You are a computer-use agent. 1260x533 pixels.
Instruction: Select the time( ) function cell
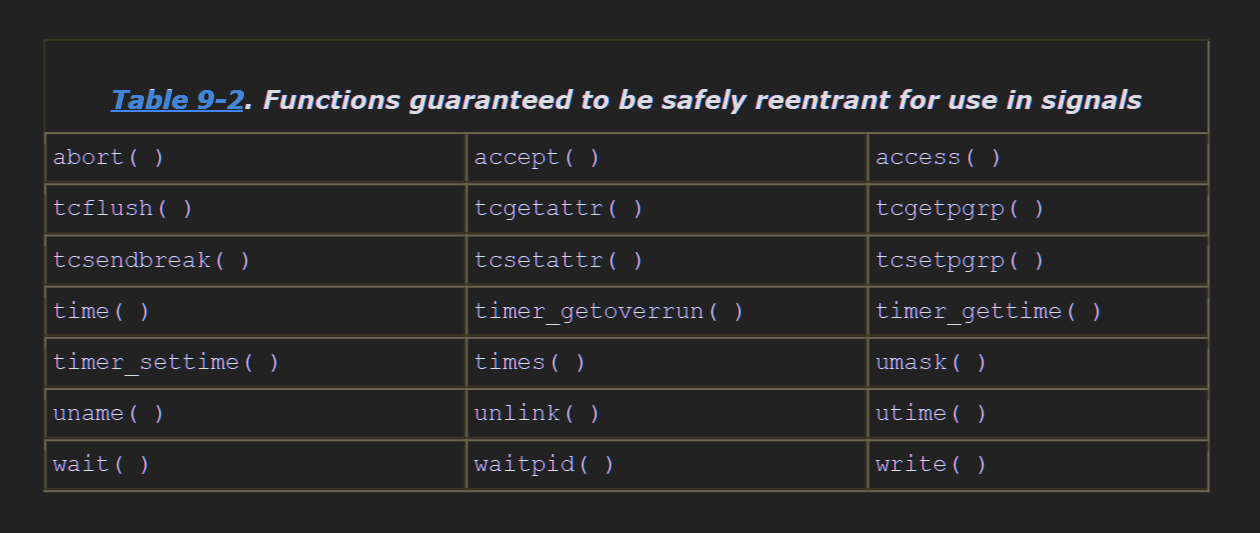[256, 312]
